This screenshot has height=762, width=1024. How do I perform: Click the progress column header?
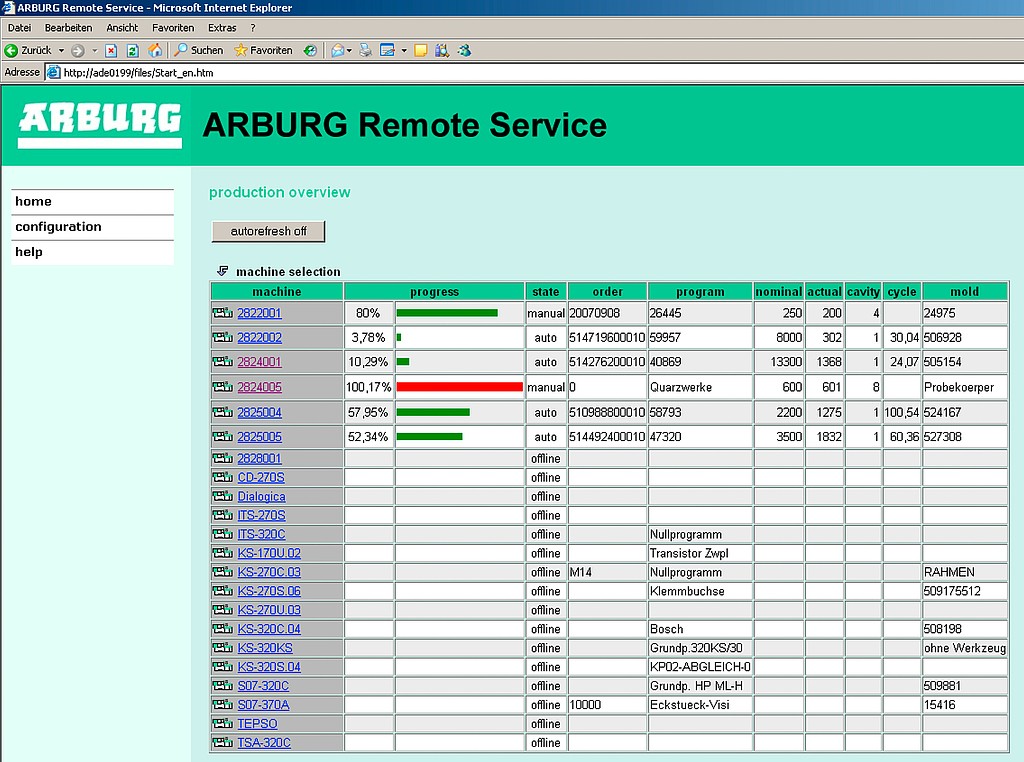click(434, 291)
